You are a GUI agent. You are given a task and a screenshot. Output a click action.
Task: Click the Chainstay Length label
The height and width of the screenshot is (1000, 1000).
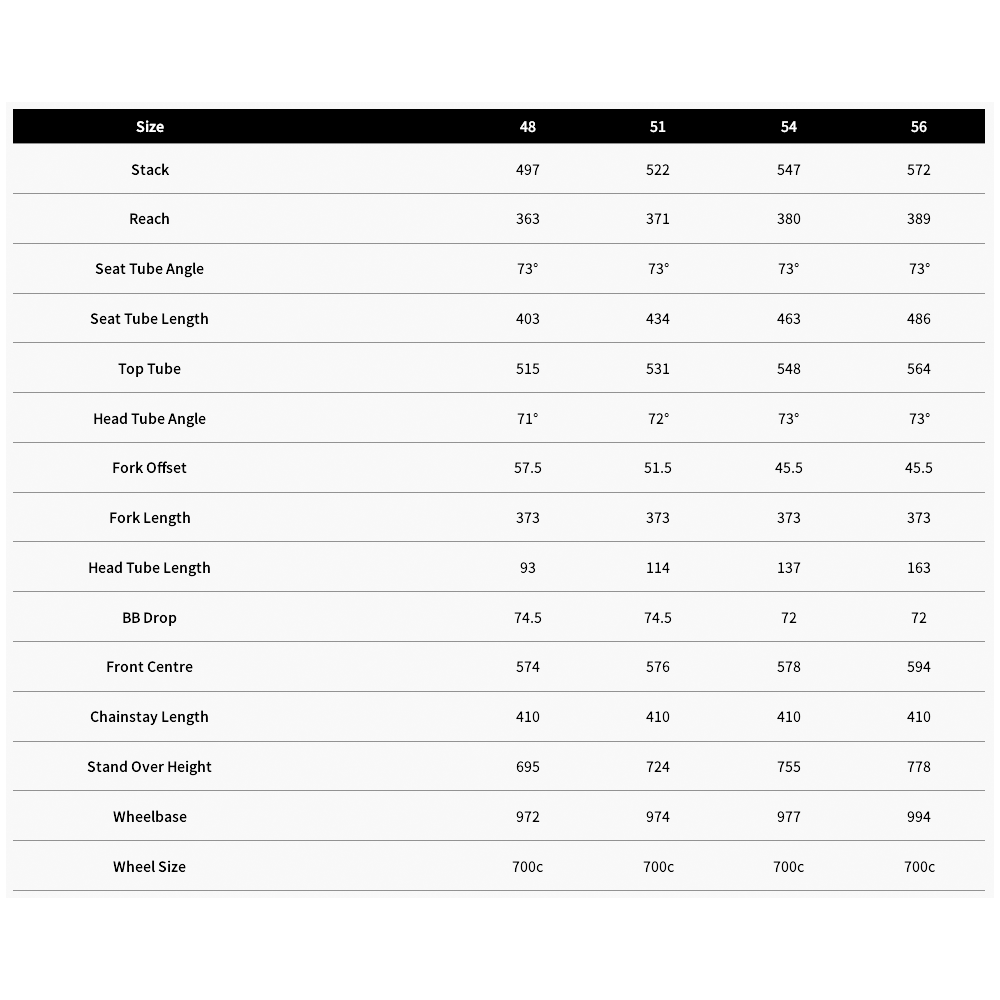149,717
